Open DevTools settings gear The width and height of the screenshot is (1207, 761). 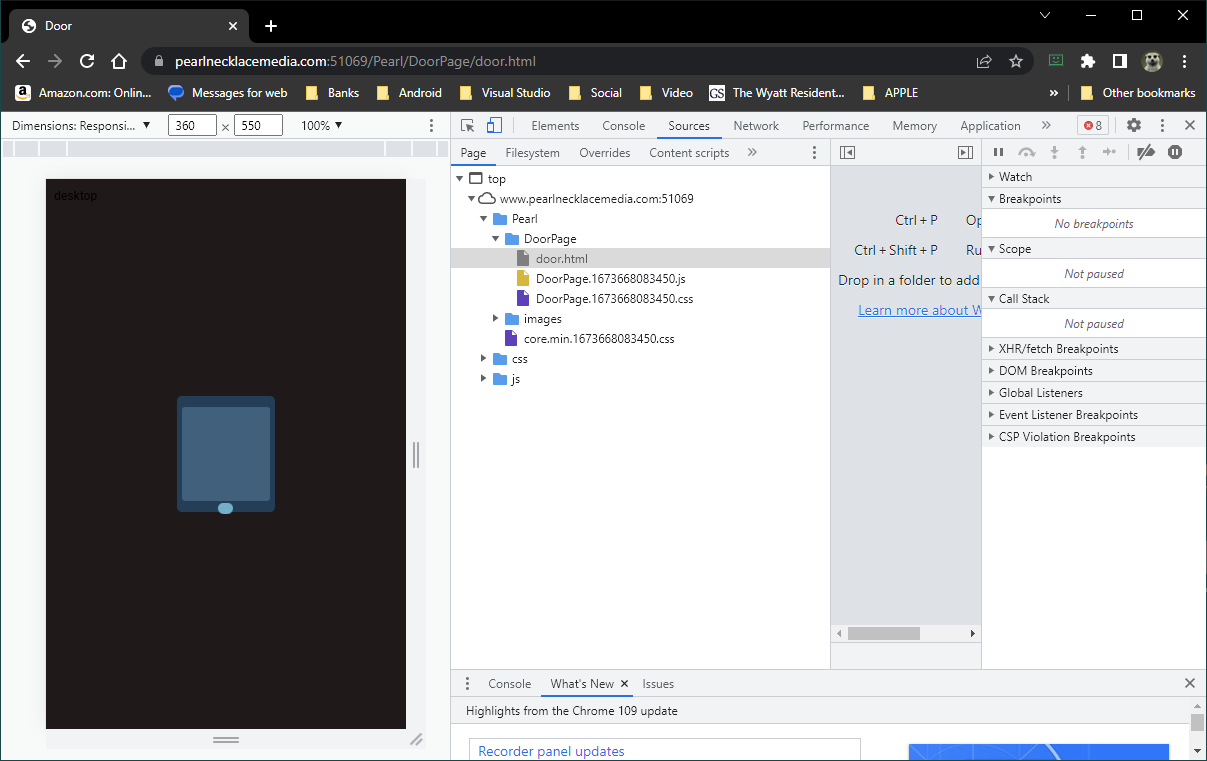click(1133, 126)
